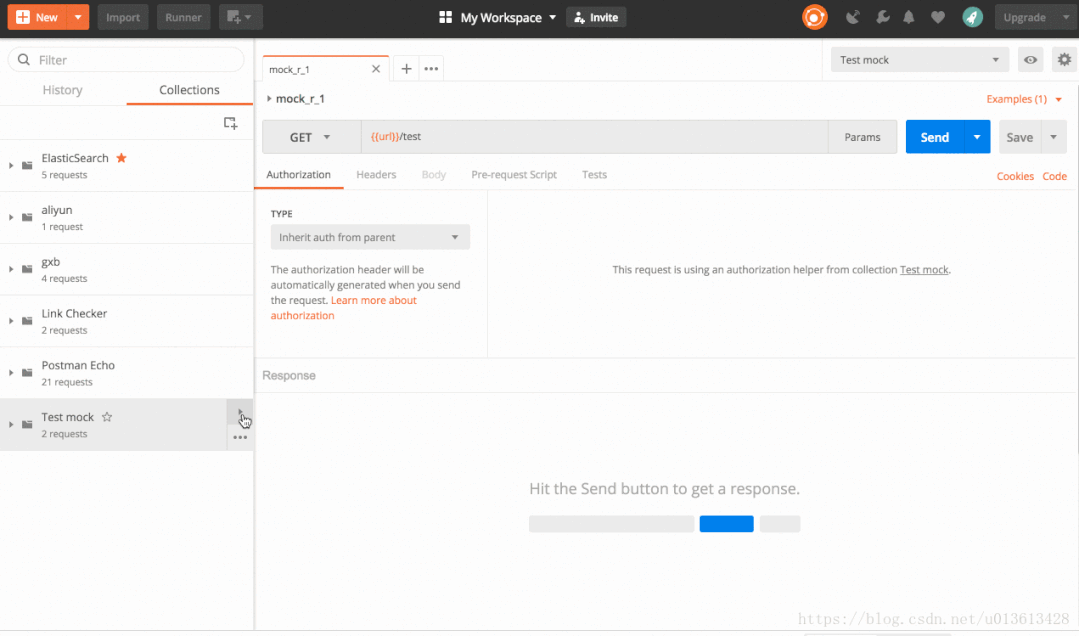Viewport: 1079px width, 636px height.
Task: Unstar the ElasticSearch collection
Action: tap(122, 158)
